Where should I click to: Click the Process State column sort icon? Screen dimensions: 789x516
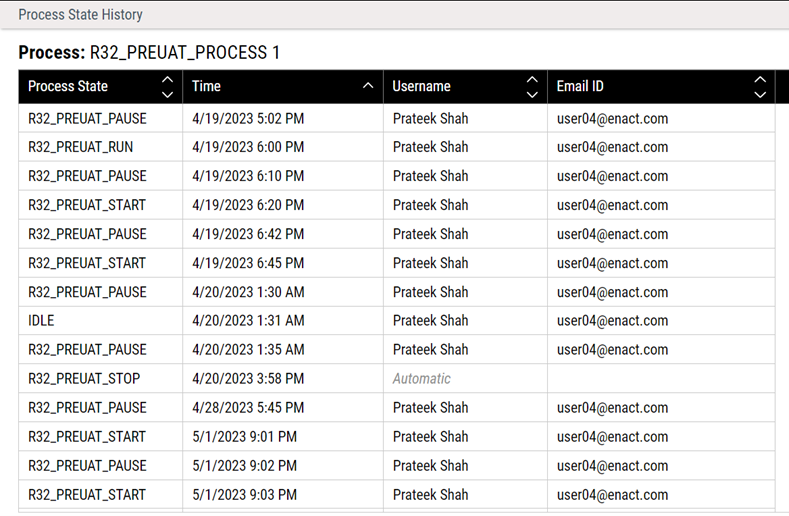coord(167,87)
